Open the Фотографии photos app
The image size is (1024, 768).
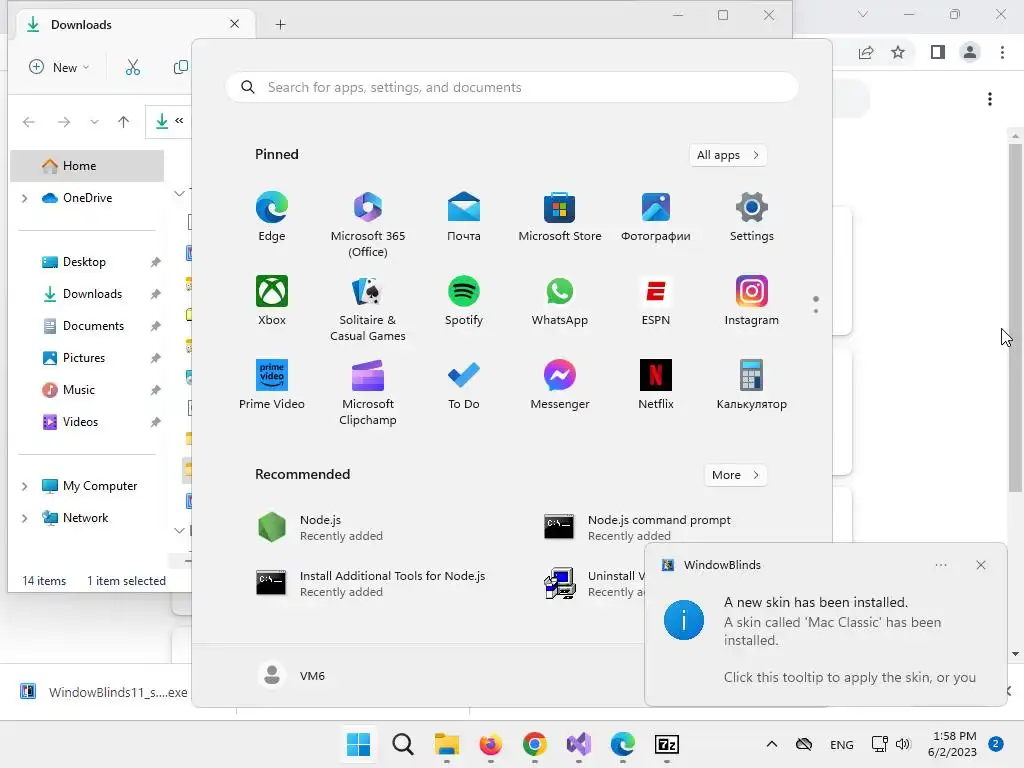click(656, 217)
